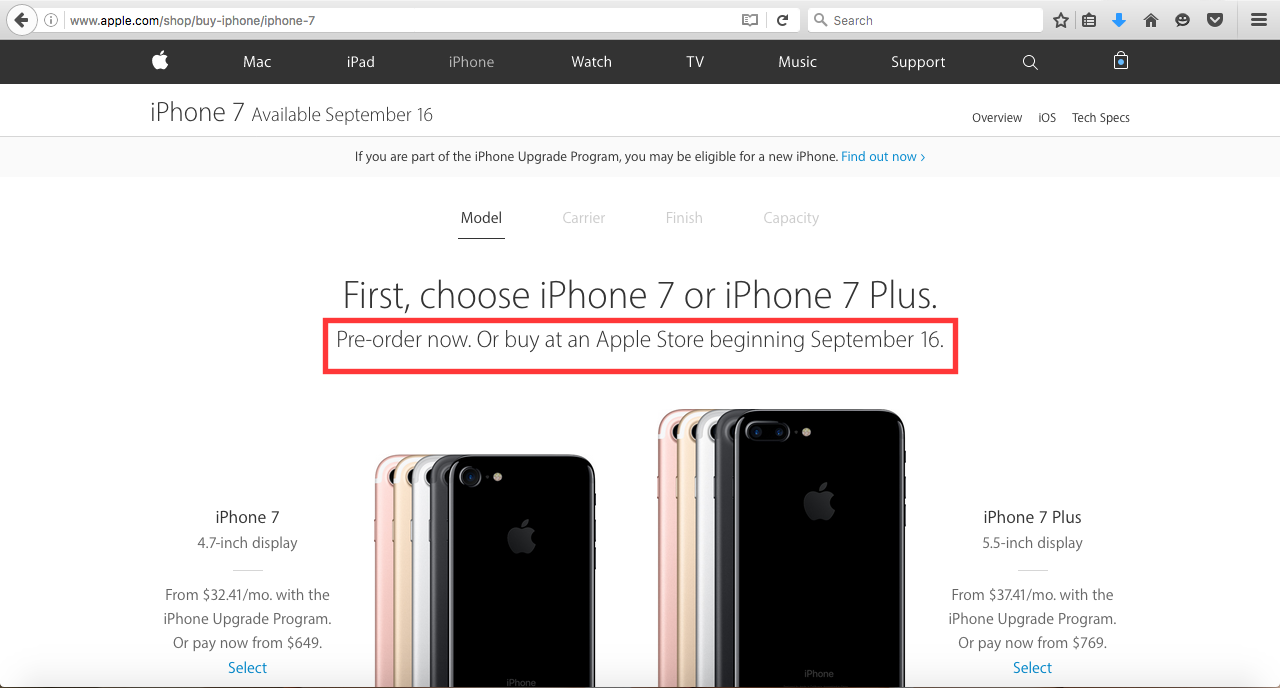Switch to the Capacity step tab
This screenshot has width=1280, height=688.
[x=791, y=218]
